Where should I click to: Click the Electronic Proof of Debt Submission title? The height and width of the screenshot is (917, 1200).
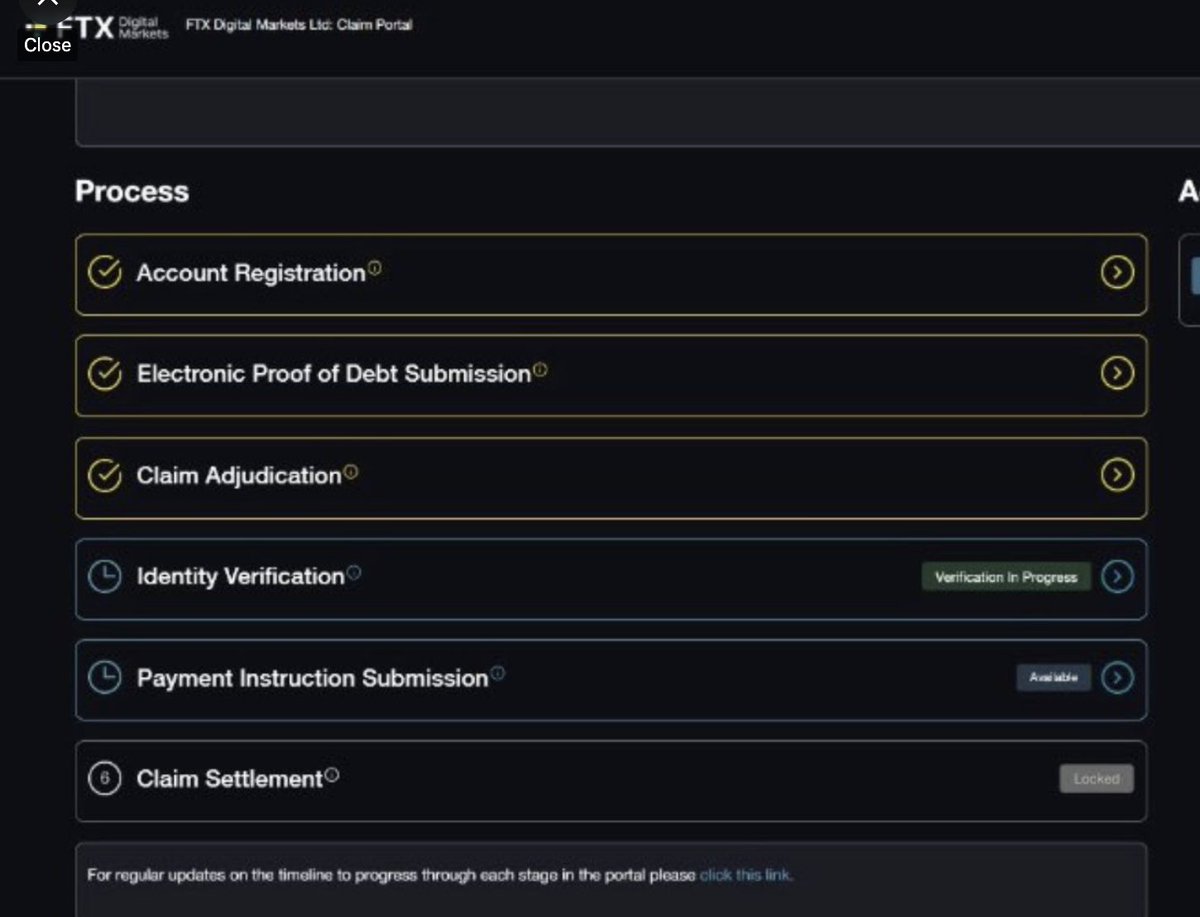(x=334, y=374)
